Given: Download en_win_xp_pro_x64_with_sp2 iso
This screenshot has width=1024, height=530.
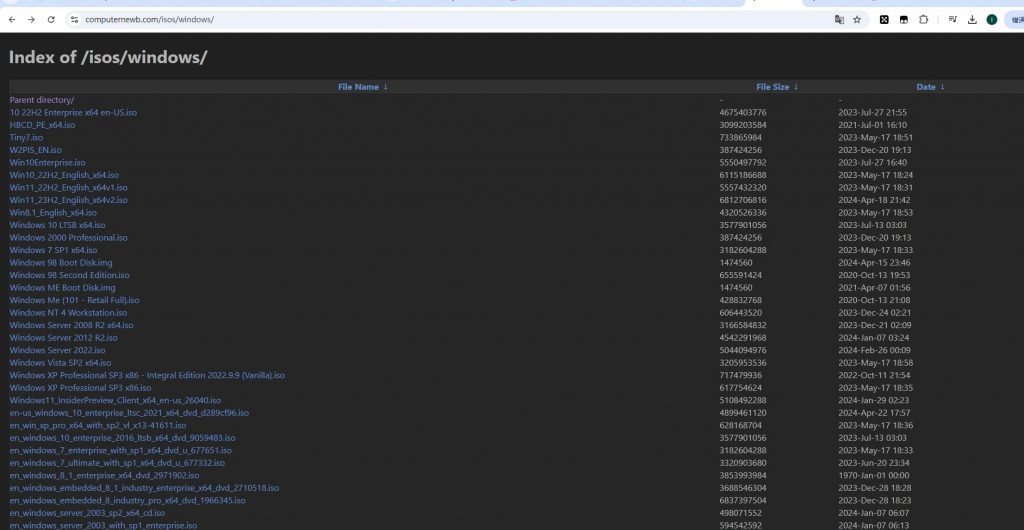Looking at the screenshot, I should (97, 426).
